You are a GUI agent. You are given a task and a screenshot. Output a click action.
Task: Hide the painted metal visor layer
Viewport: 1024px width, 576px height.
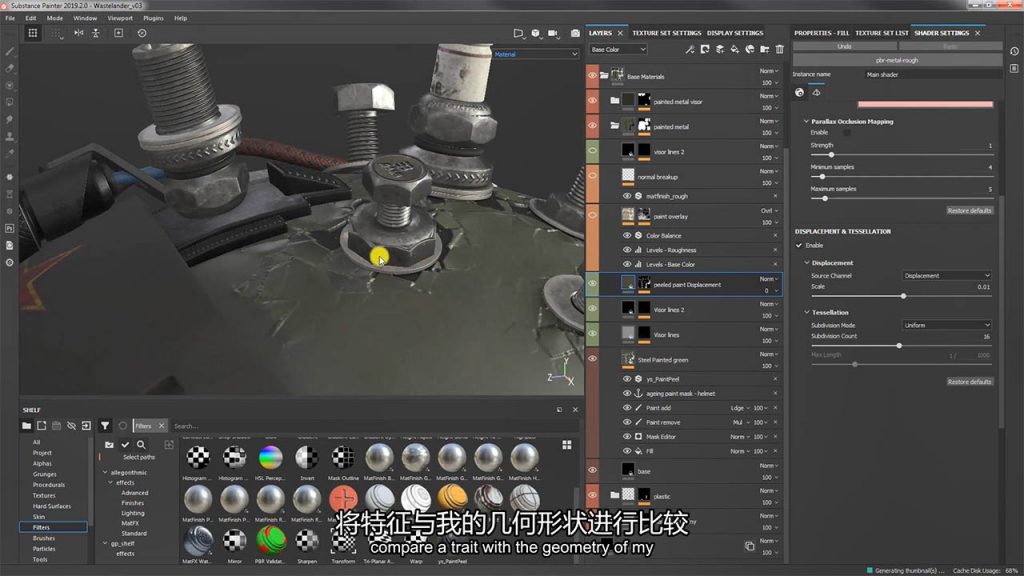592,101
